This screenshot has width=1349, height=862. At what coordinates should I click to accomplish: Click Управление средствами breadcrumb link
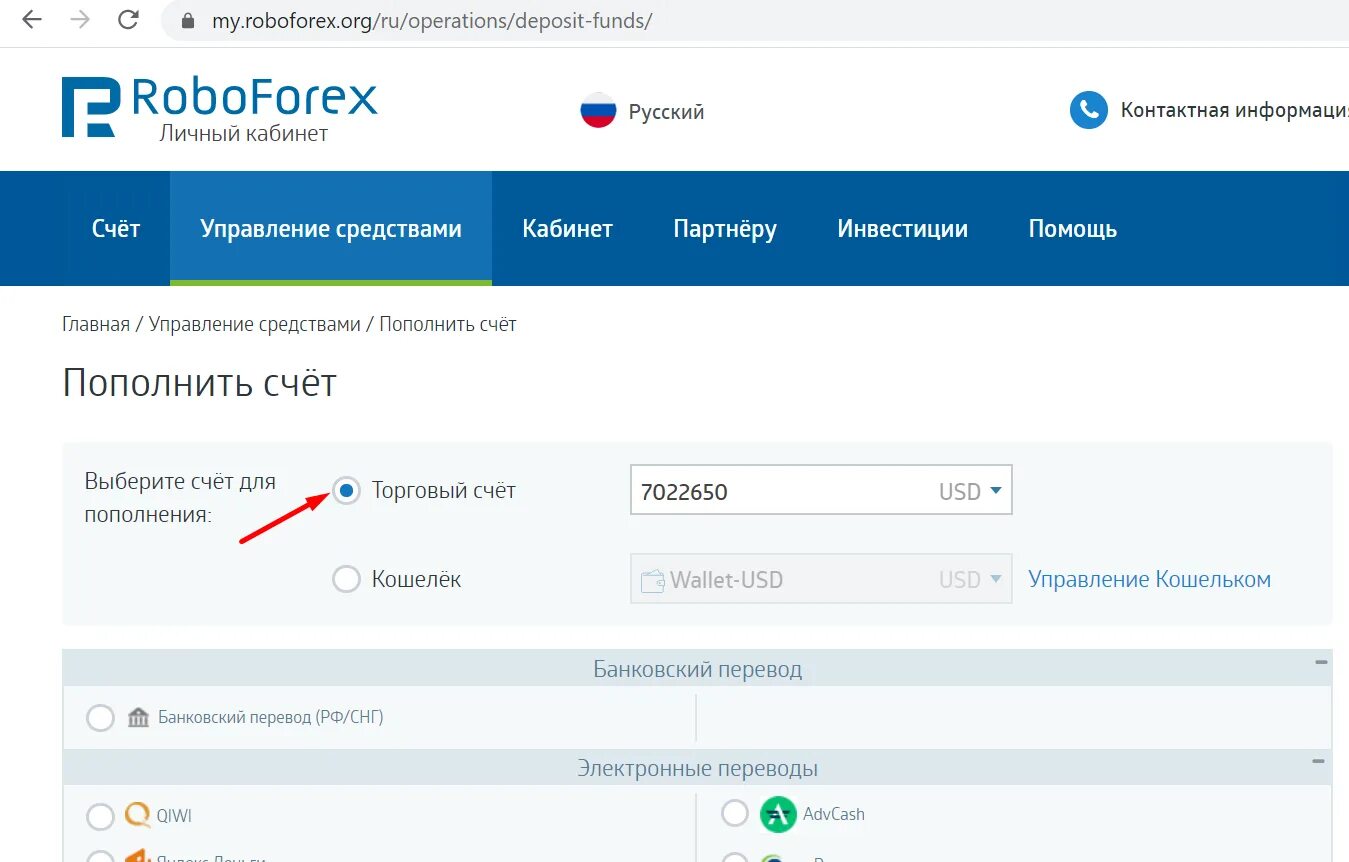pos(255,324)
